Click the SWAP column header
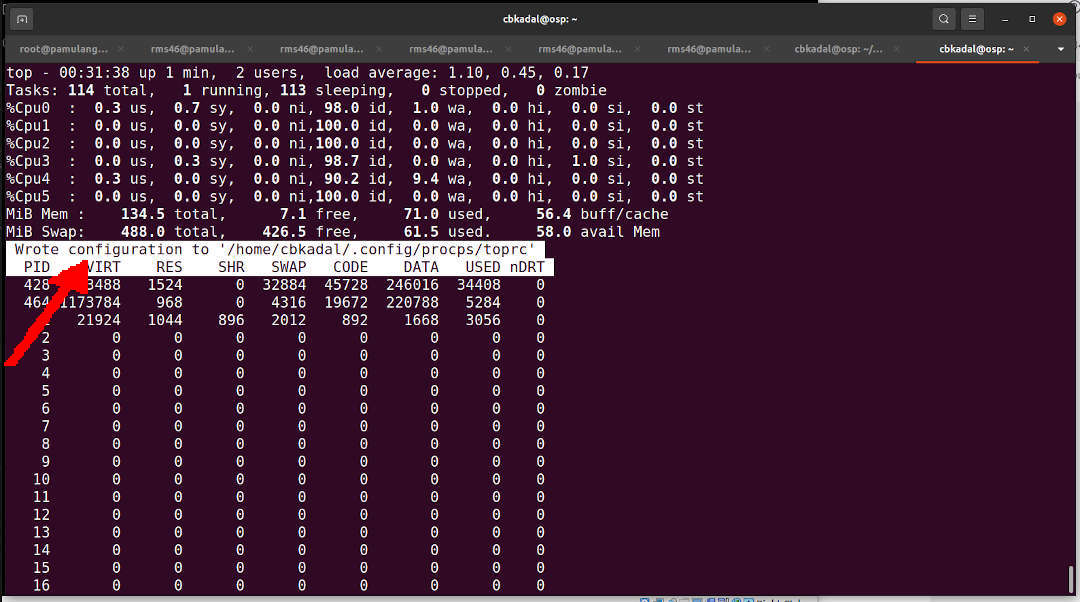The width and height of the screenshot is (1080, 602). coord(289,267)
